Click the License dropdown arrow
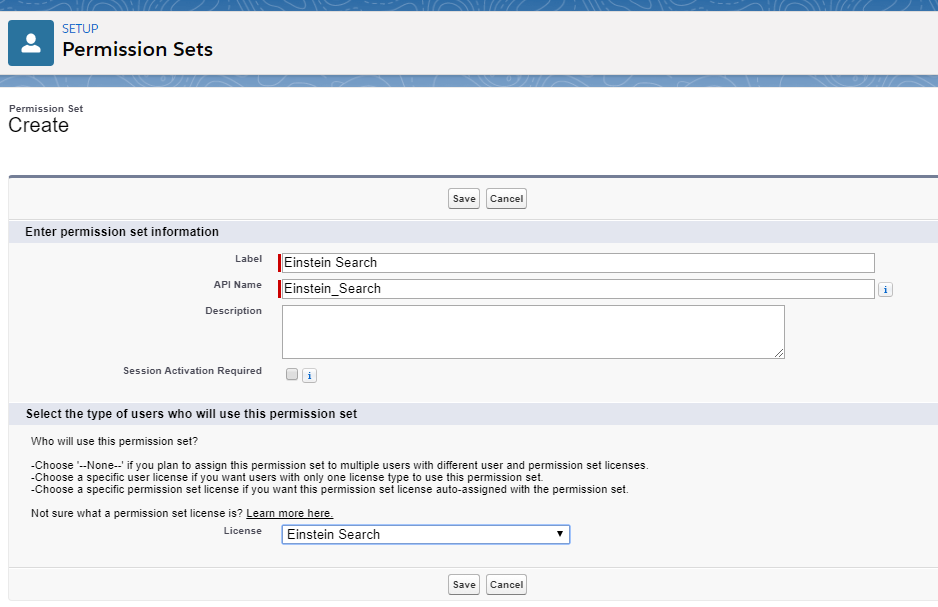This screenshot has width=938, height=607. coord(560,533)
